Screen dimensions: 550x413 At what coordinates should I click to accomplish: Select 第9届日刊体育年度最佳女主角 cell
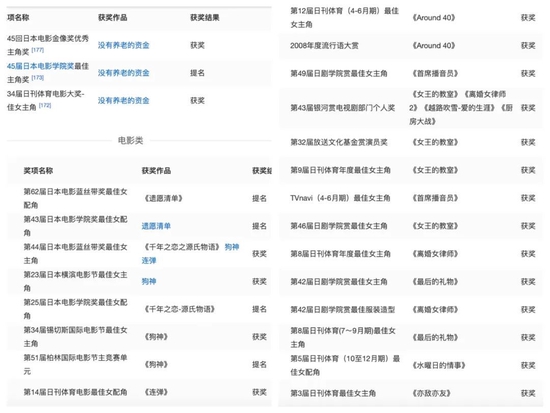point(340,170)
